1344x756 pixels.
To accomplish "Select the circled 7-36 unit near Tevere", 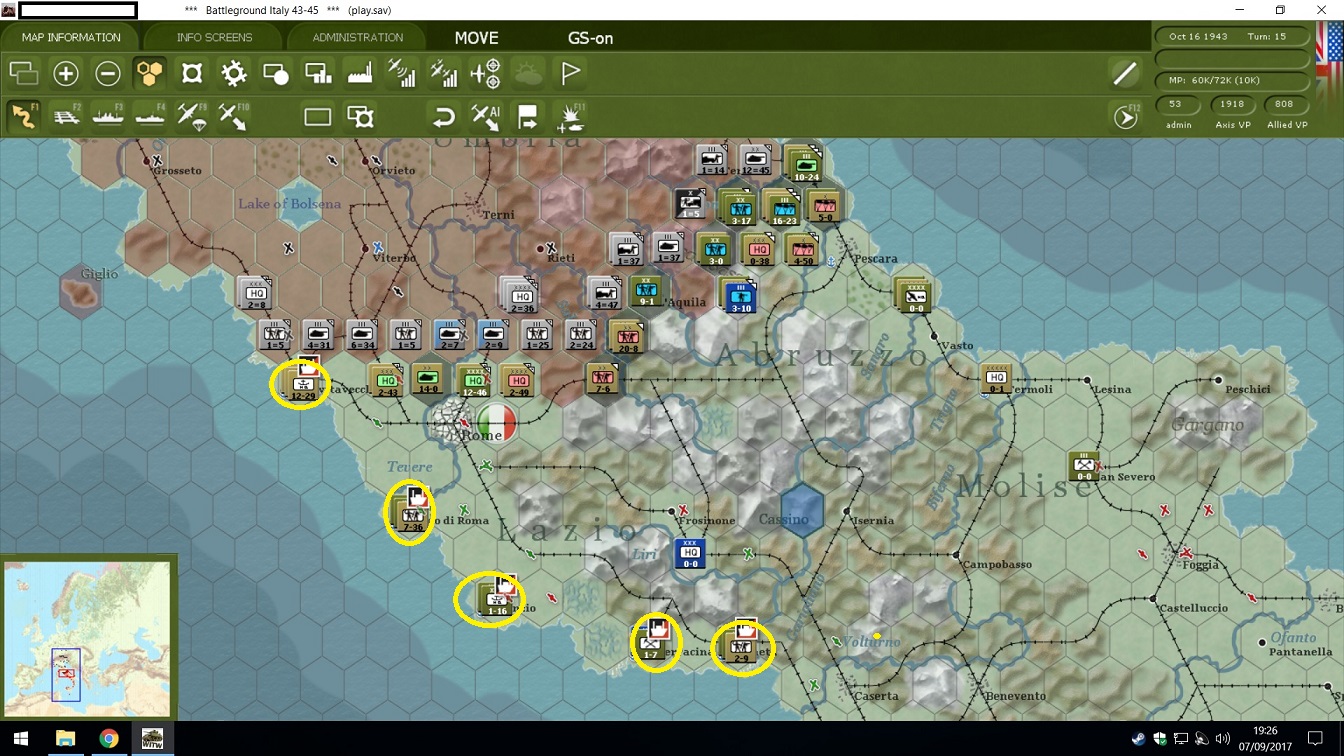I will click(x=412, y=515).
